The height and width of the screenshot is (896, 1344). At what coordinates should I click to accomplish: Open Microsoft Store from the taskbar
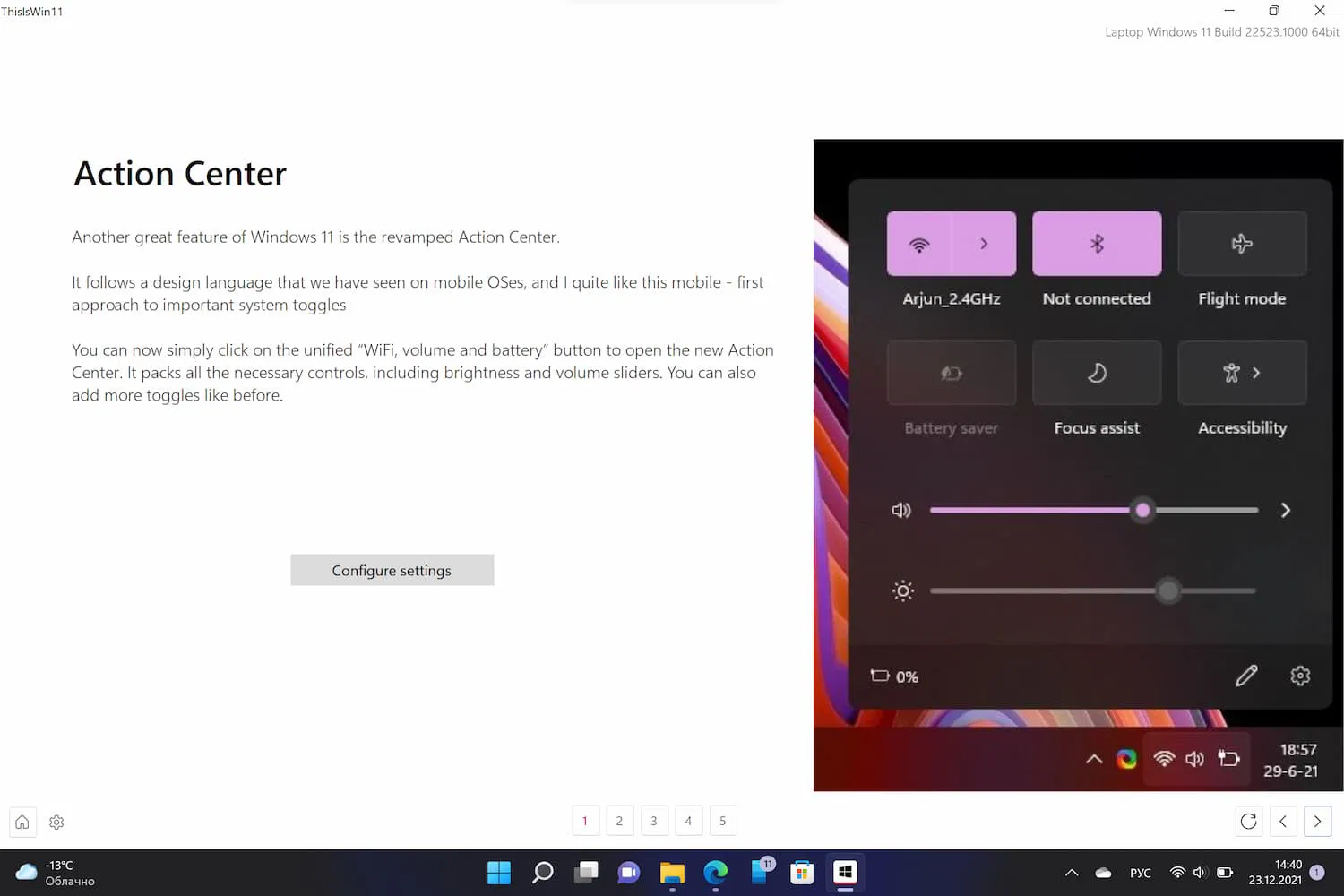[802, 872]
